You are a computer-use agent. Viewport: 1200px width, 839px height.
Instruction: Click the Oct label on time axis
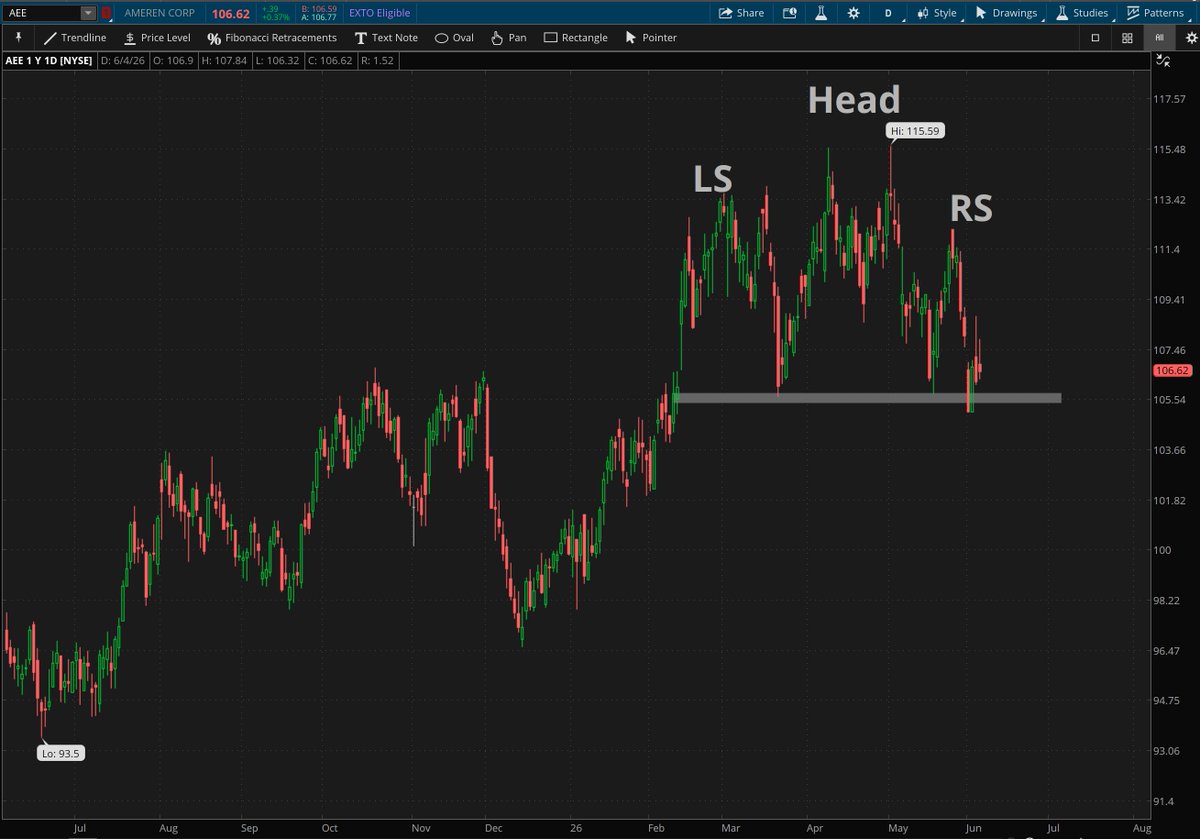click(330, 828)
